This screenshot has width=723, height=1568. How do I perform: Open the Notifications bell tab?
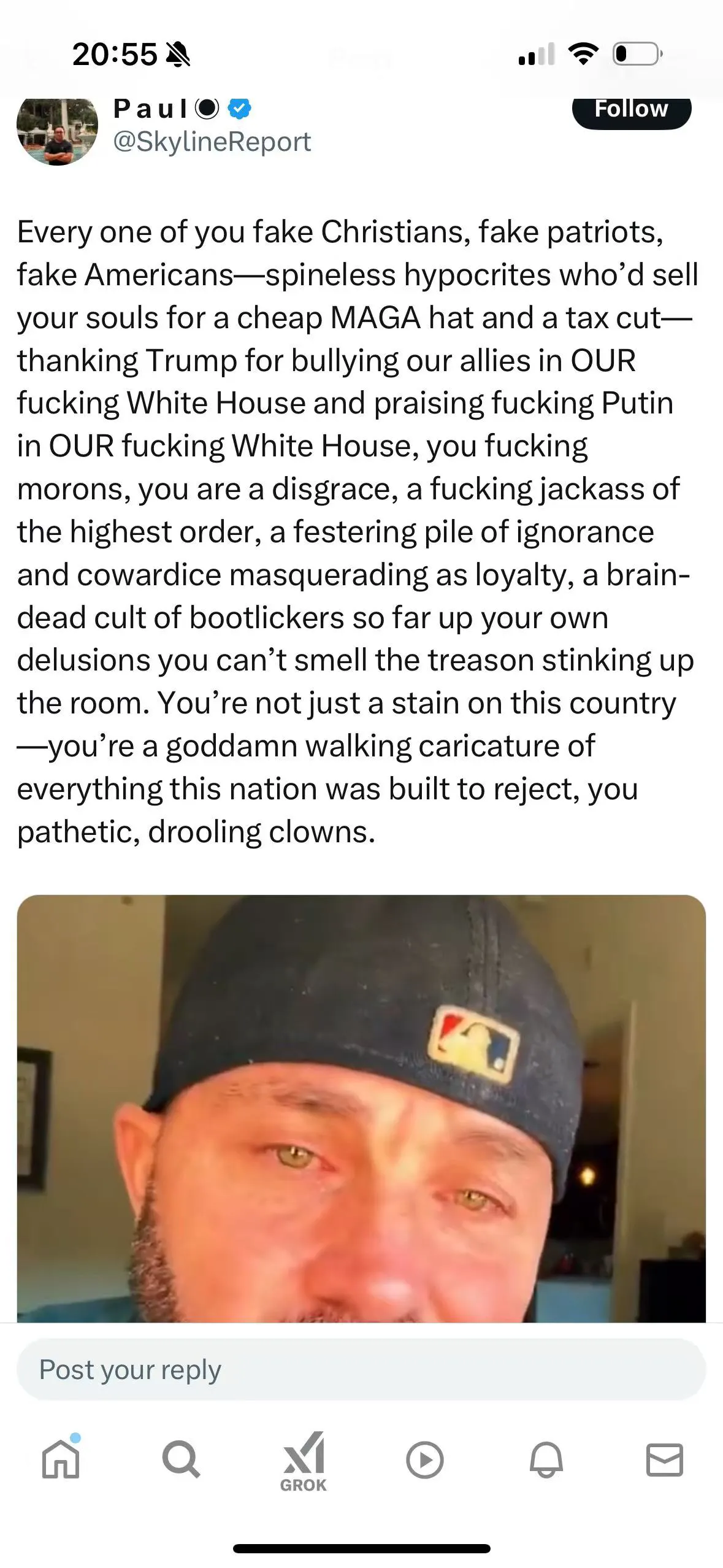[x=546, y=1459]
